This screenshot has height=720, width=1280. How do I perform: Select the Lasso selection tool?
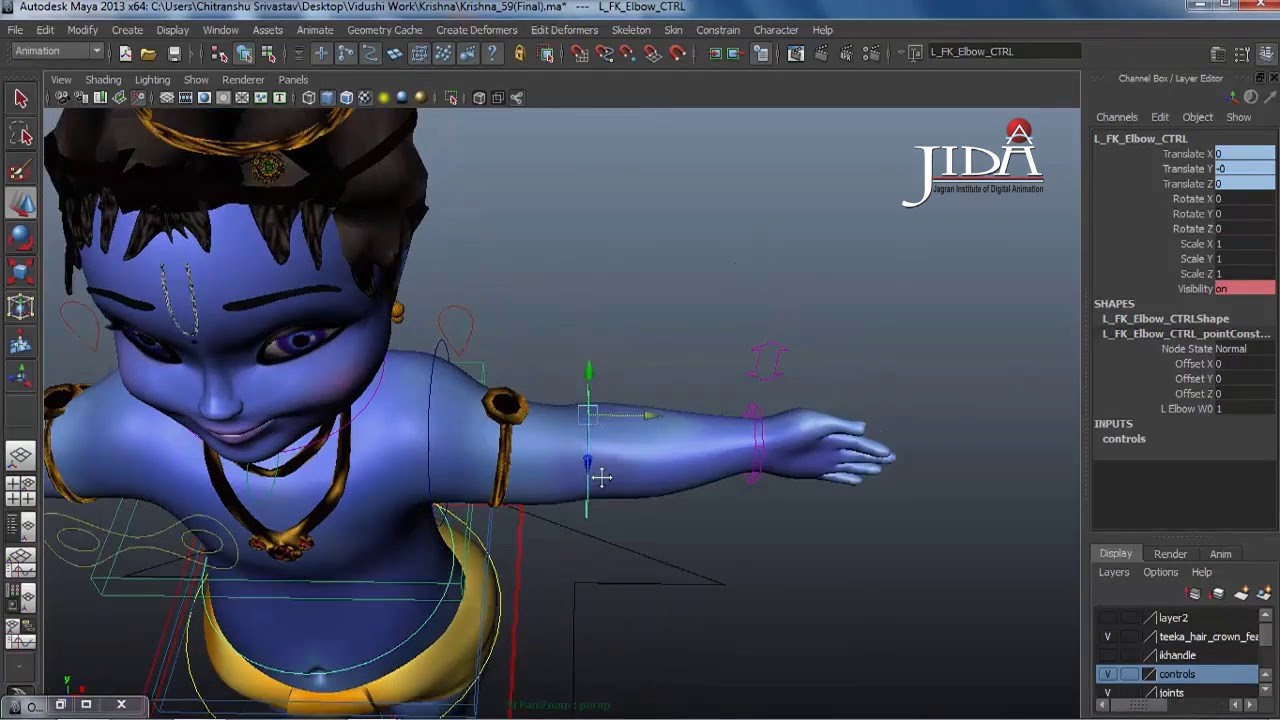click(20, 132)
